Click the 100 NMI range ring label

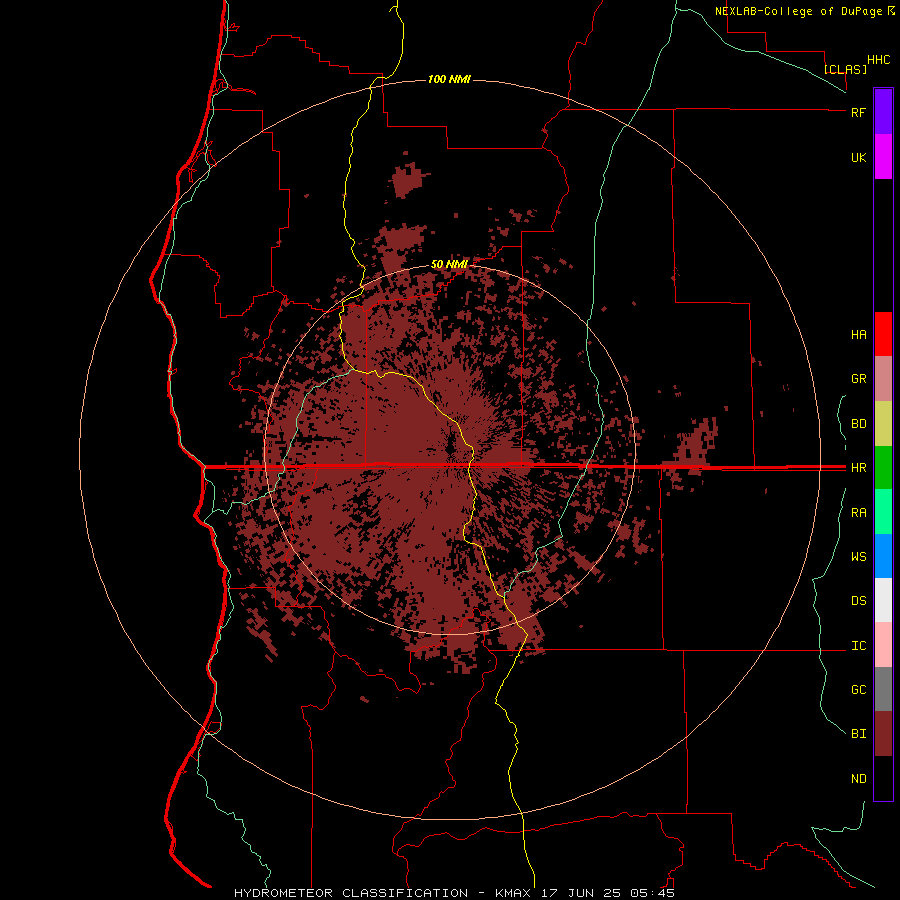coord(449,79)
